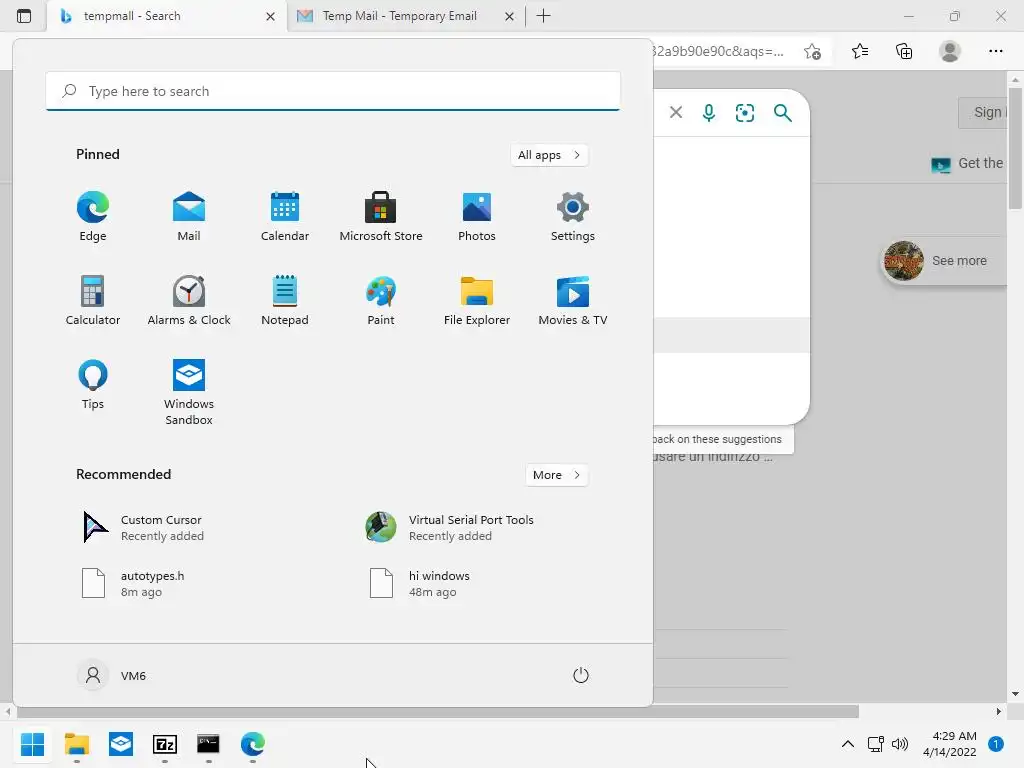Open the autotypes.h file
1024x768 pixels.
134,583
